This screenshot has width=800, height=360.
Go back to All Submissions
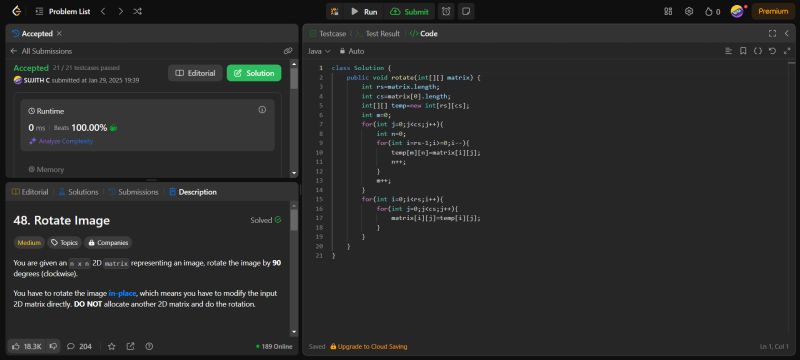click(x=41, y=51)
